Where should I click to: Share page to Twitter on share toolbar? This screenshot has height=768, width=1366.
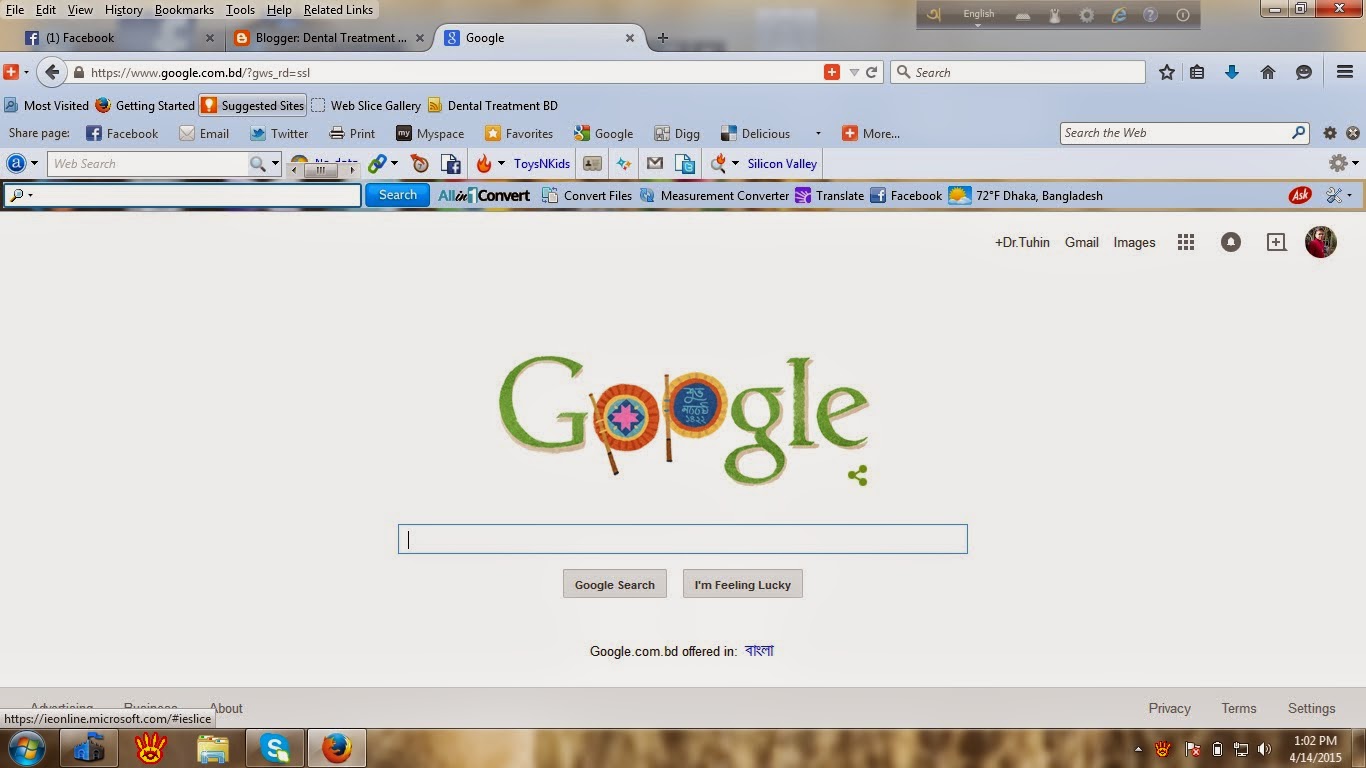click(x=279, y=133)
